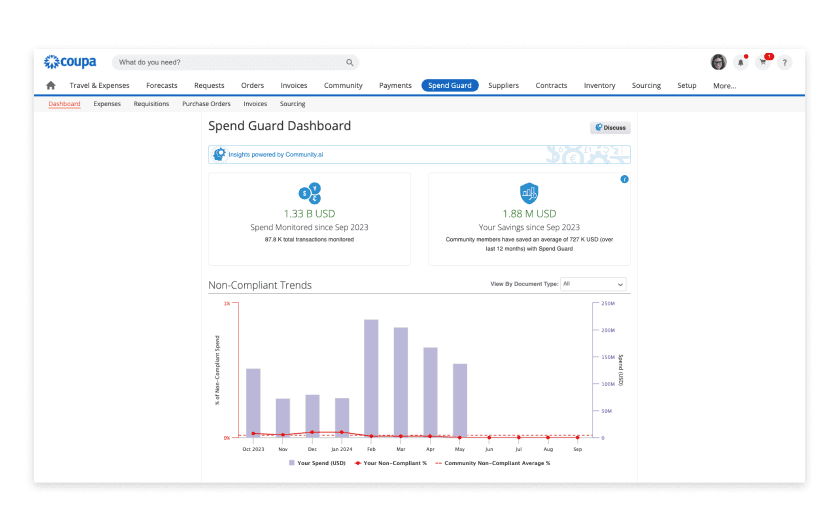Open the Purchase Orders sub-tab link
838x531 pixels.
pos(206,104)
